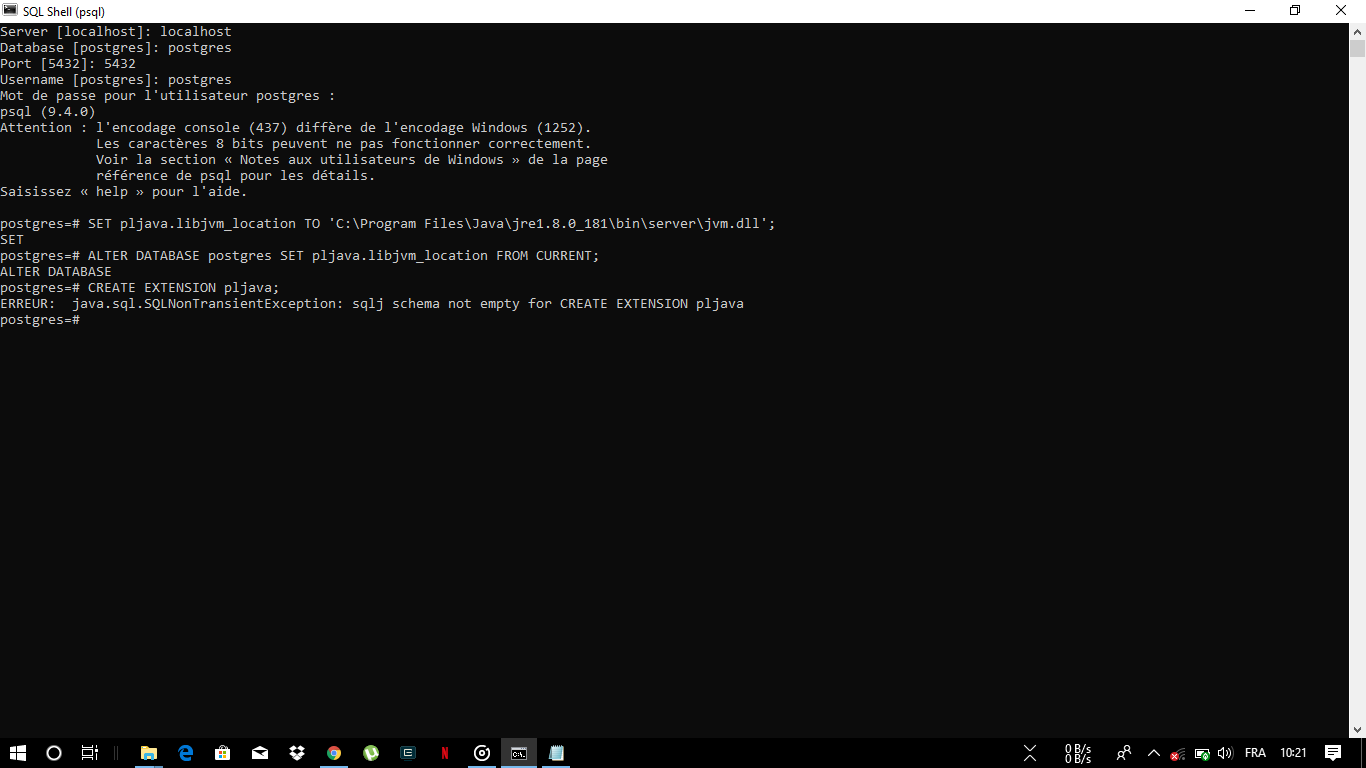Open uTorrent from the taskbar
The image size is (1366, 768).
coord(370,752)
